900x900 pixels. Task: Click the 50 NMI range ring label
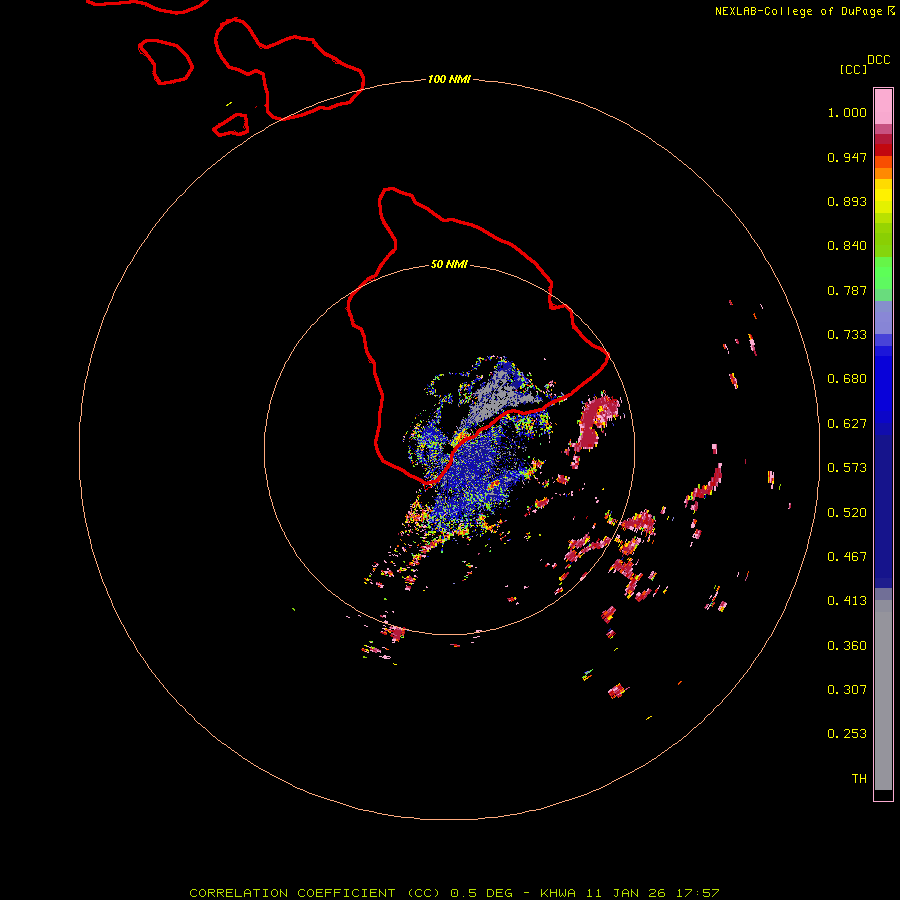pyautogui.click(x=449, y=264)
